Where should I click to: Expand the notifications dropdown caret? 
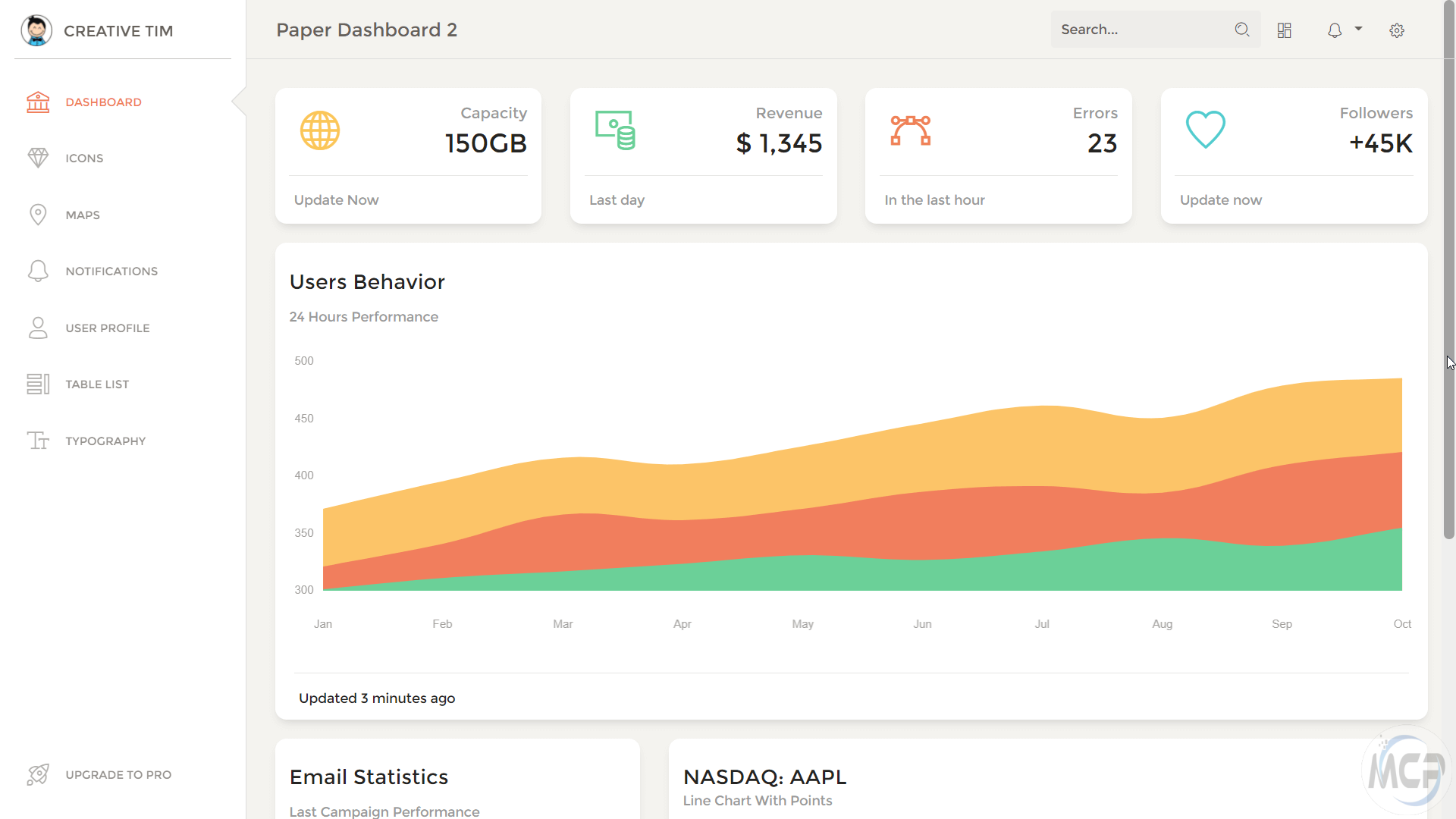(x=1358, y=29)
